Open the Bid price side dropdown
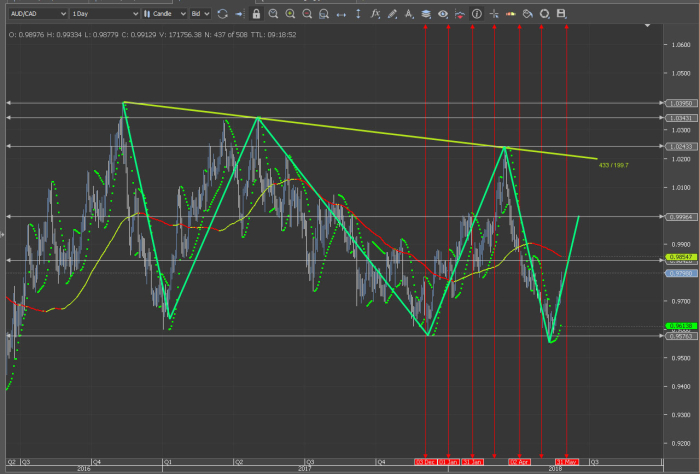The height and width of the screenshot is (474, 700). (200, 14)
